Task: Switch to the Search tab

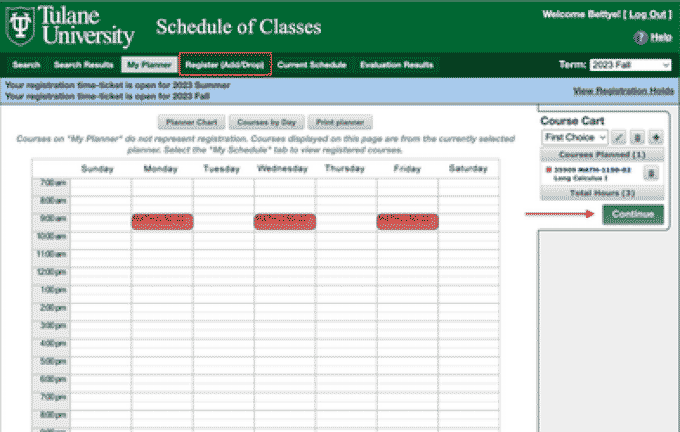Action: 26,65
